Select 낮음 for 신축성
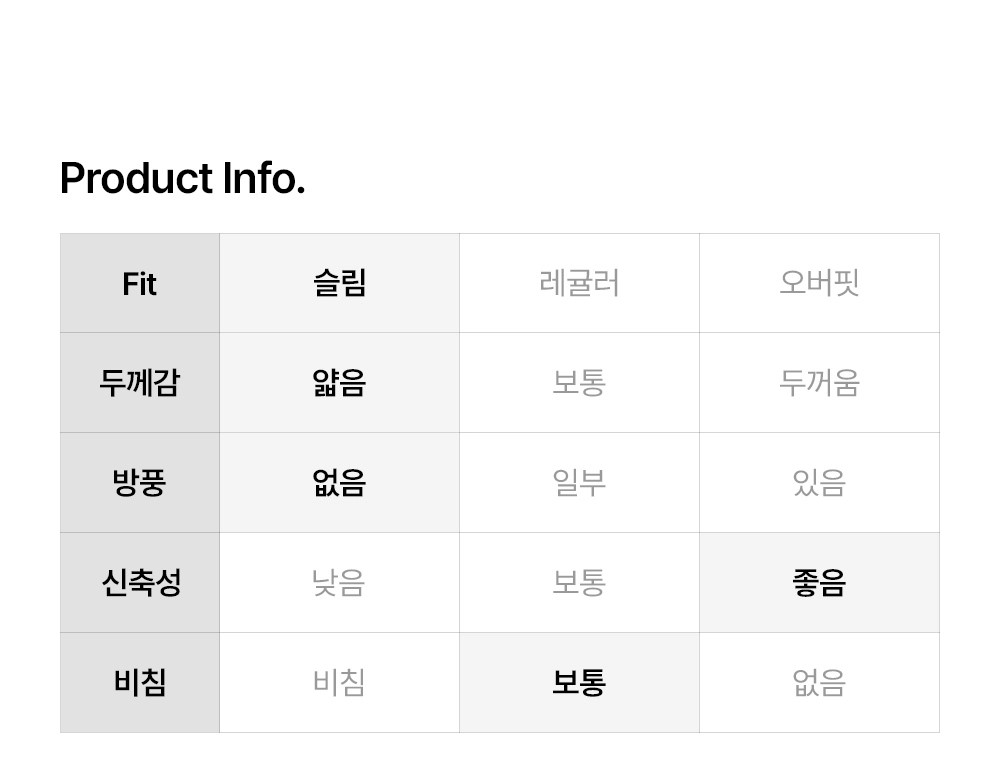The width and height of the screenshot is (1000, 774). pos(339,583)
